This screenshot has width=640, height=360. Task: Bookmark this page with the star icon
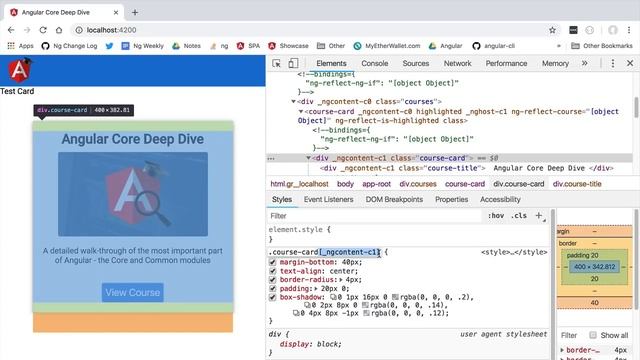pyautogui.click(x=552, y=30)
